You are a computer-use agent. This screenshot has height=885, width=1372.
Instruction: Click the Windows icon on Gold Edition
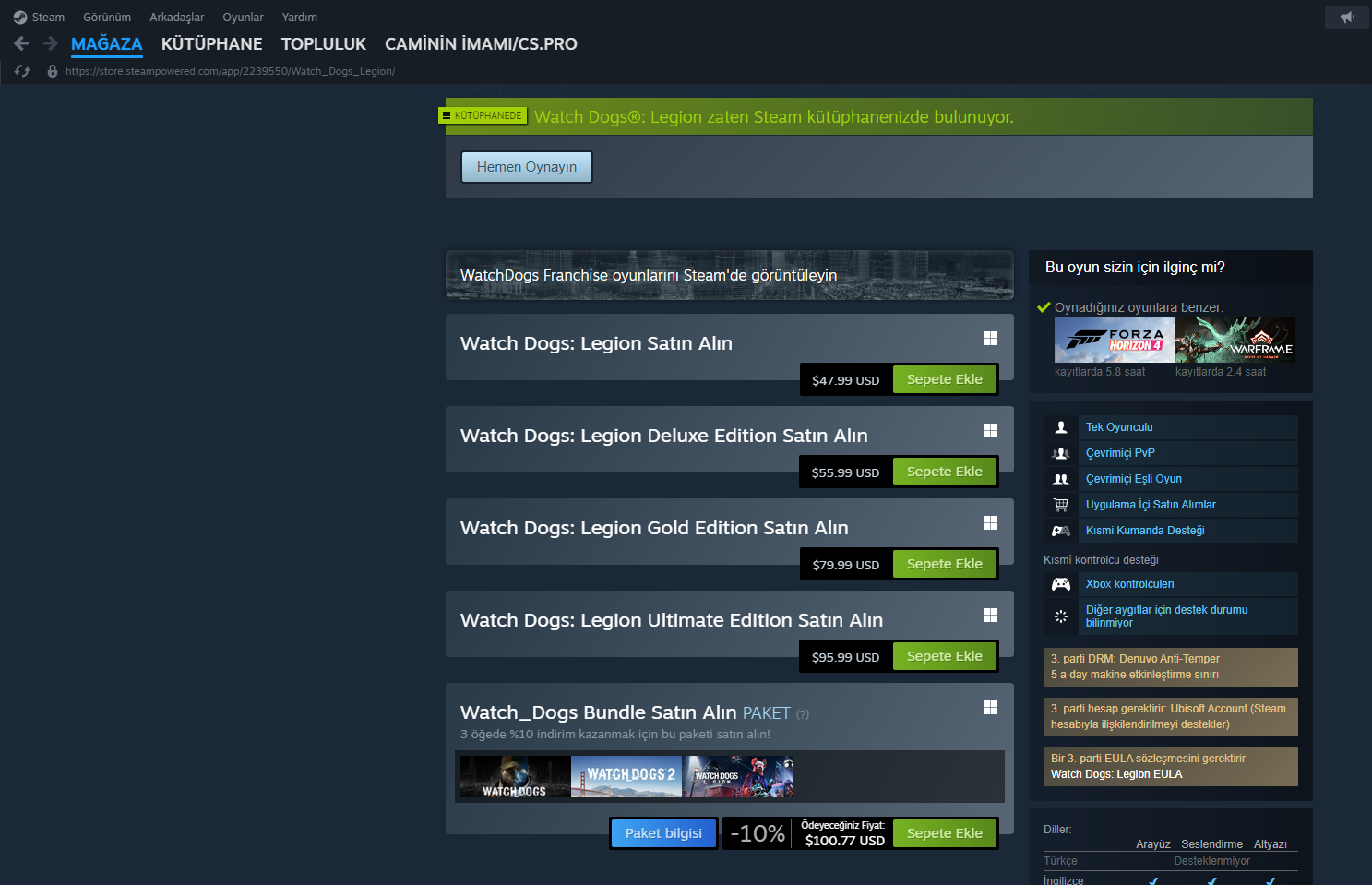click(x=990, y=523)
